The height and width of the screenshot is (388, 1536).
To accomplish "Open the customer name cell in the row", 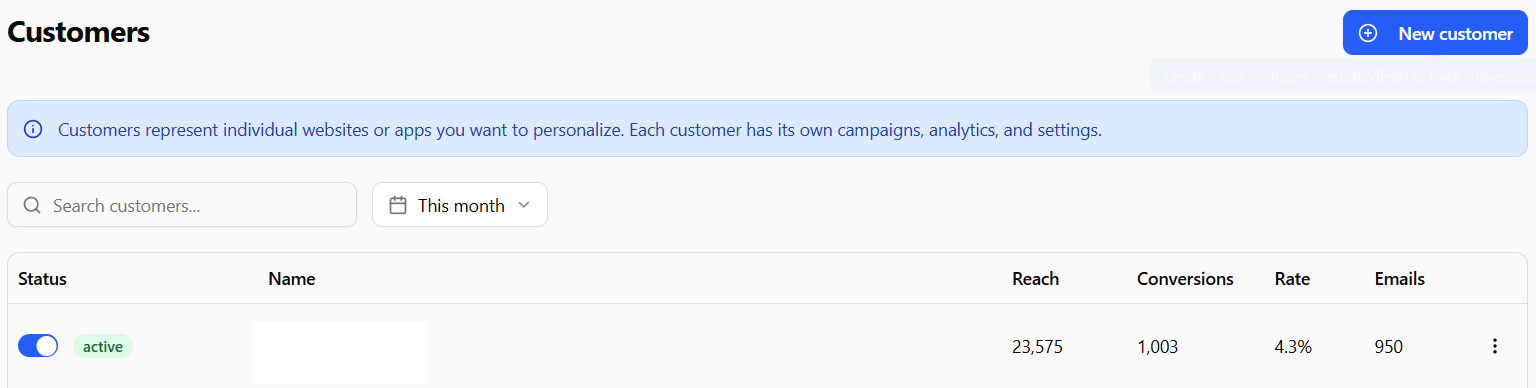I will click(340, 352).
